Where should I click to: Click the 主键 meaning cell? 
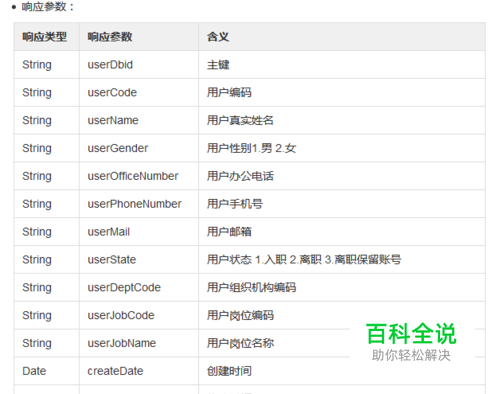pos(342,65)
